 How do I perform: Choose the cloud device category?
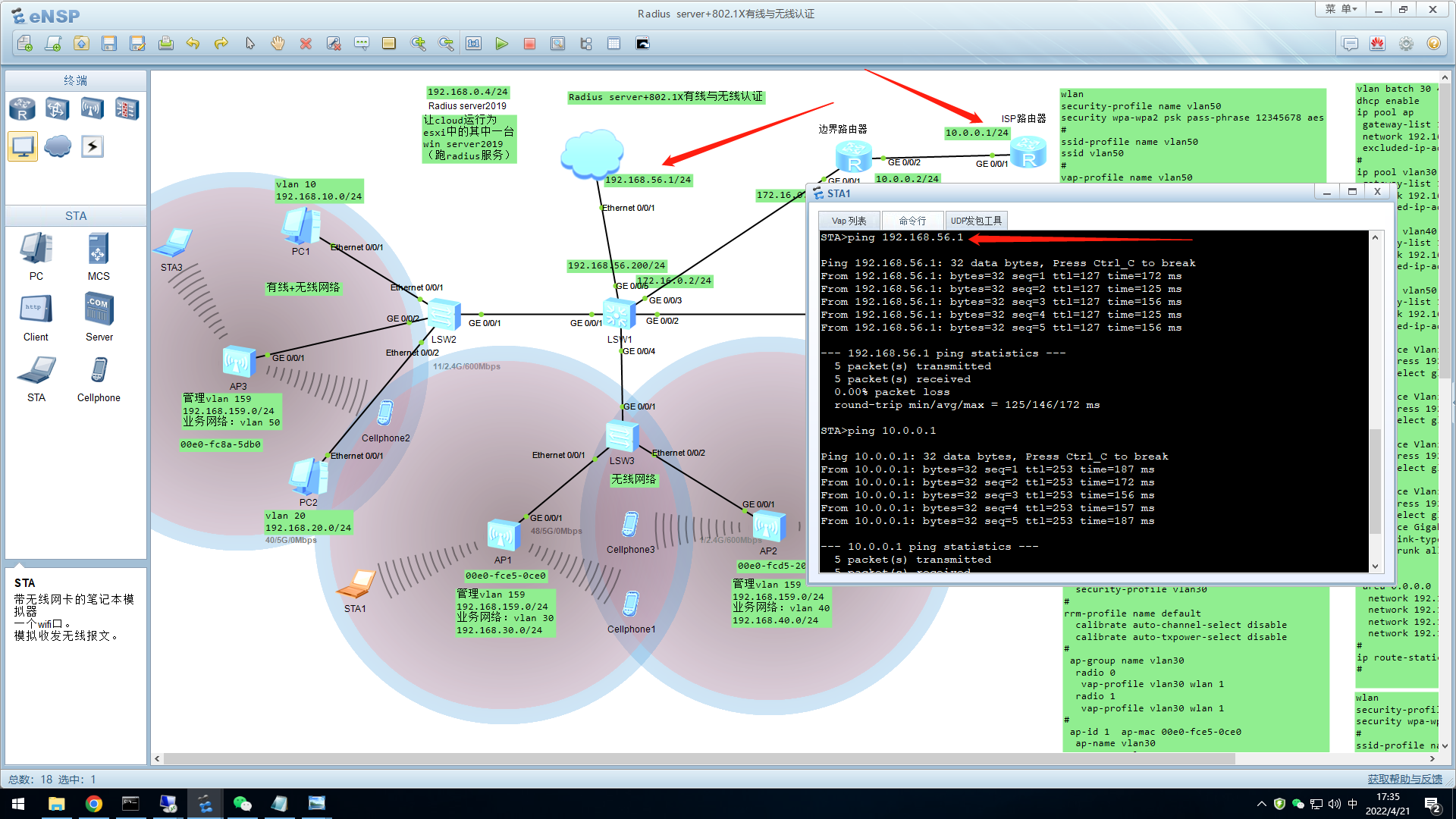(x=58, y=146)
